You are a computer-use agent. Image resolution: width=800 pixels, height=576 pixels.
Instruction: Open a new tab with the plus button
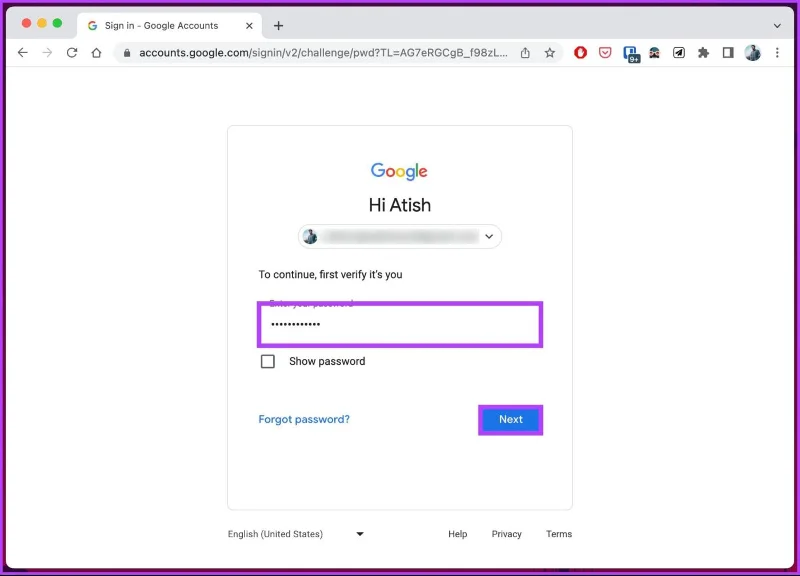point(278,26)
